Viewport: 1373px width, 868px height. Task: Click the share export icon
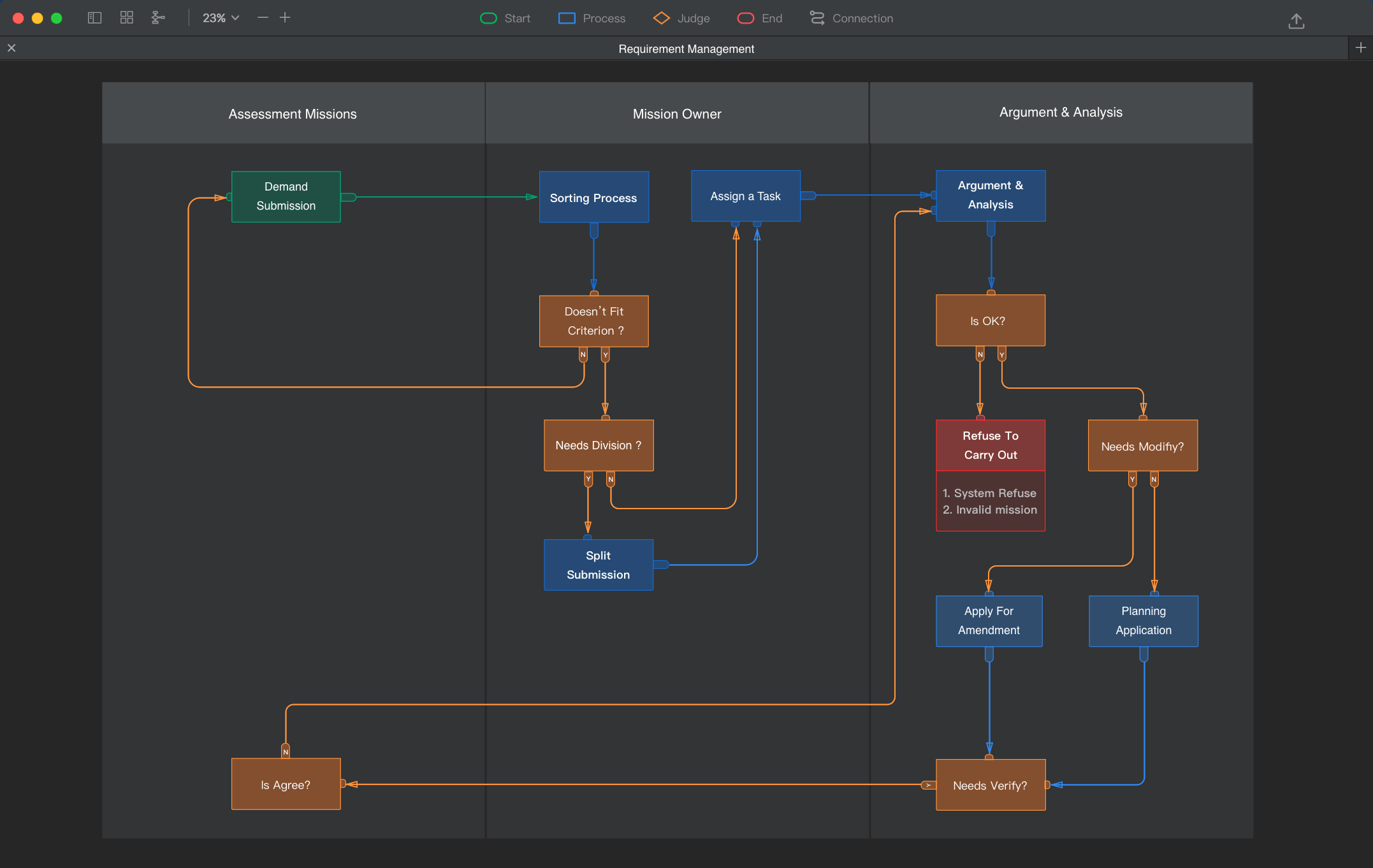1296,20
